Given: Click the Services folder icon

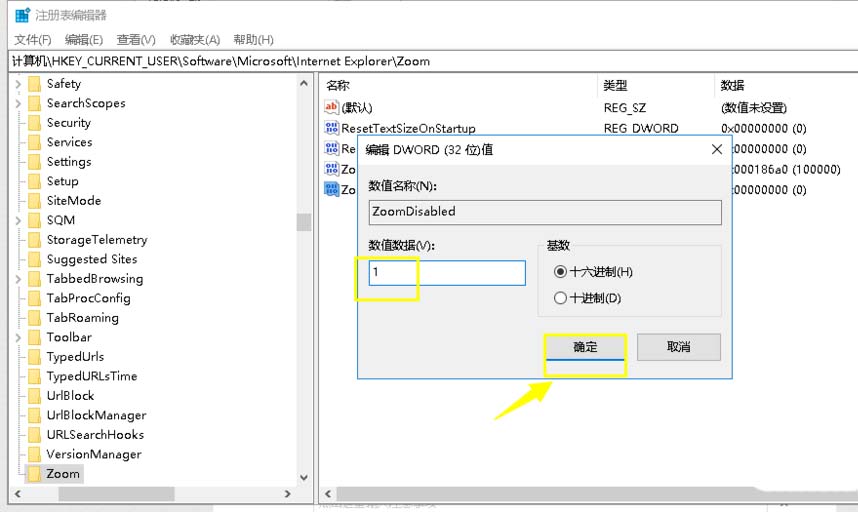Looking at the screenshot, I should (34, 142).
